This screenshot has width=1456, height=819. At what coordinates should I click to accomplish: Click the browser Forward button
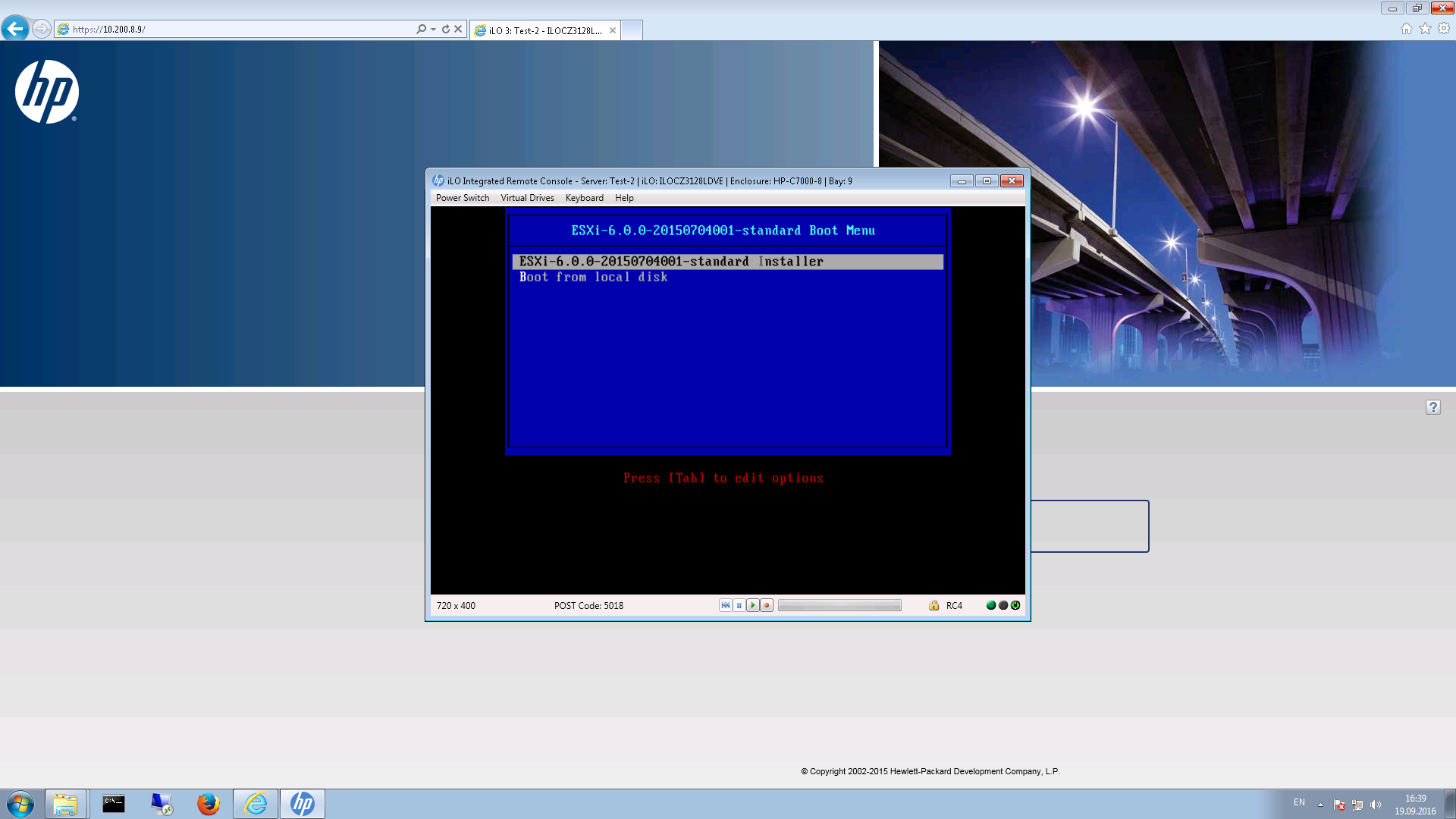(x=42, y=29)
